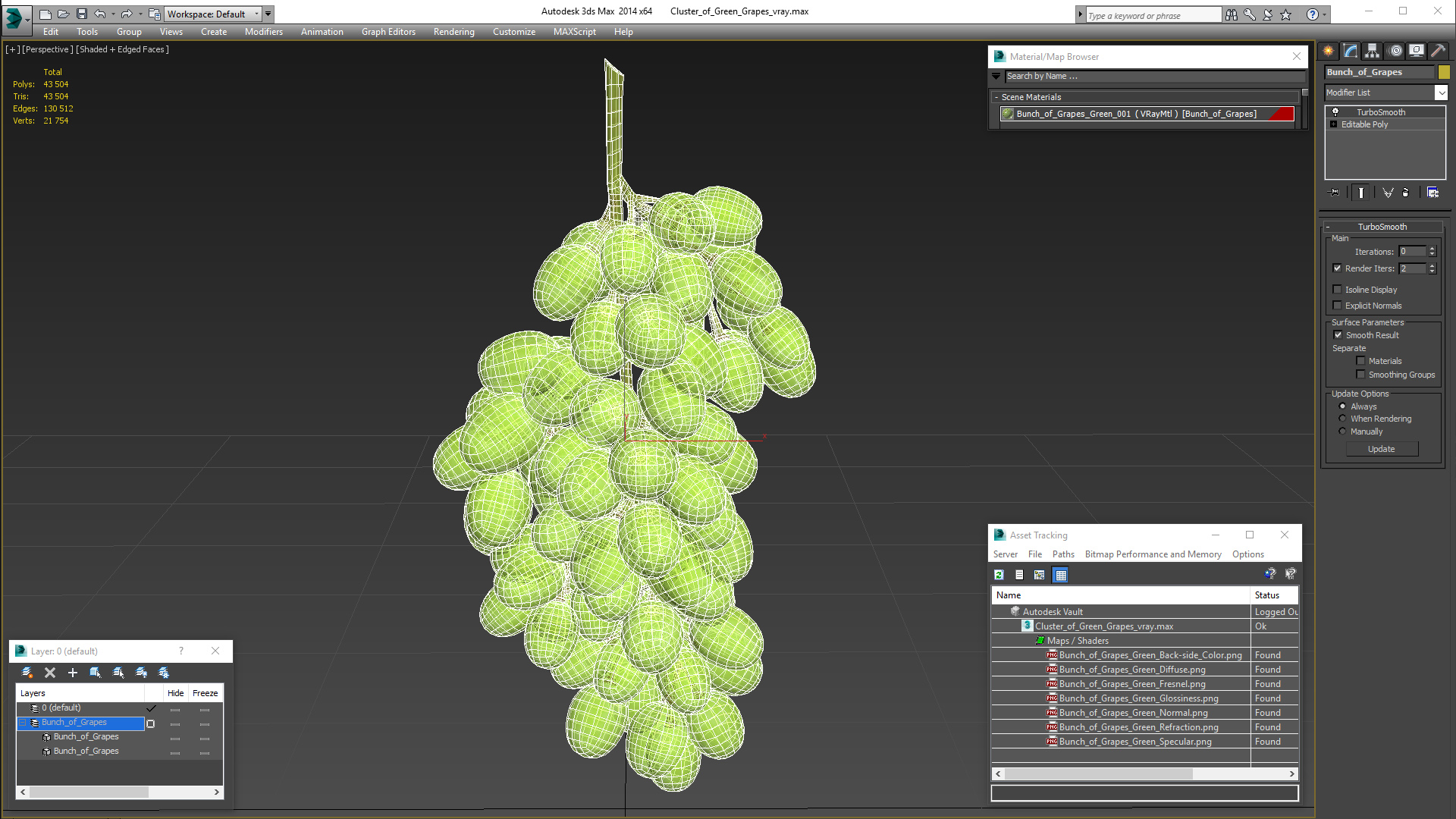Open the Paths menu in Asset Tracking
1456x819 pixels.
coord(1063,554)
